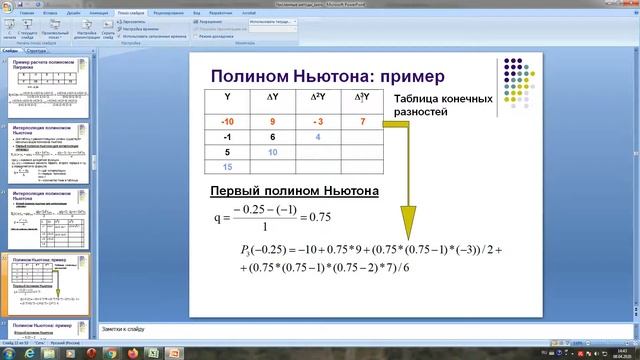Click the P3(-0.25) formula object
Image resolution: width=640 pixels, height=360 pixels.
pyautogui.click(x=371, y=258)
